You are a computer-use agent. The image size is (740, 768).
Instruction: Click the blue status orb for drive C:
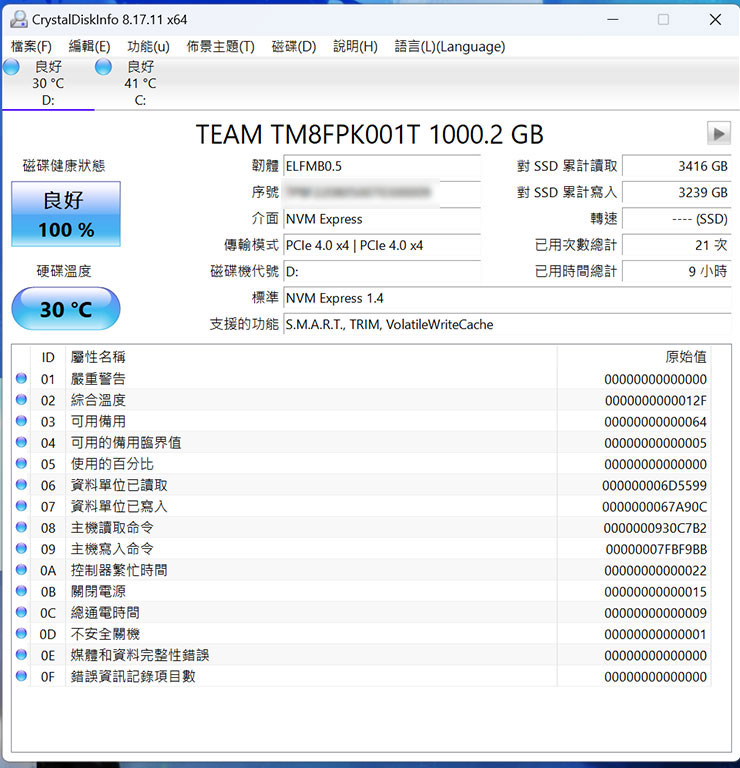(x=103, y=67)
